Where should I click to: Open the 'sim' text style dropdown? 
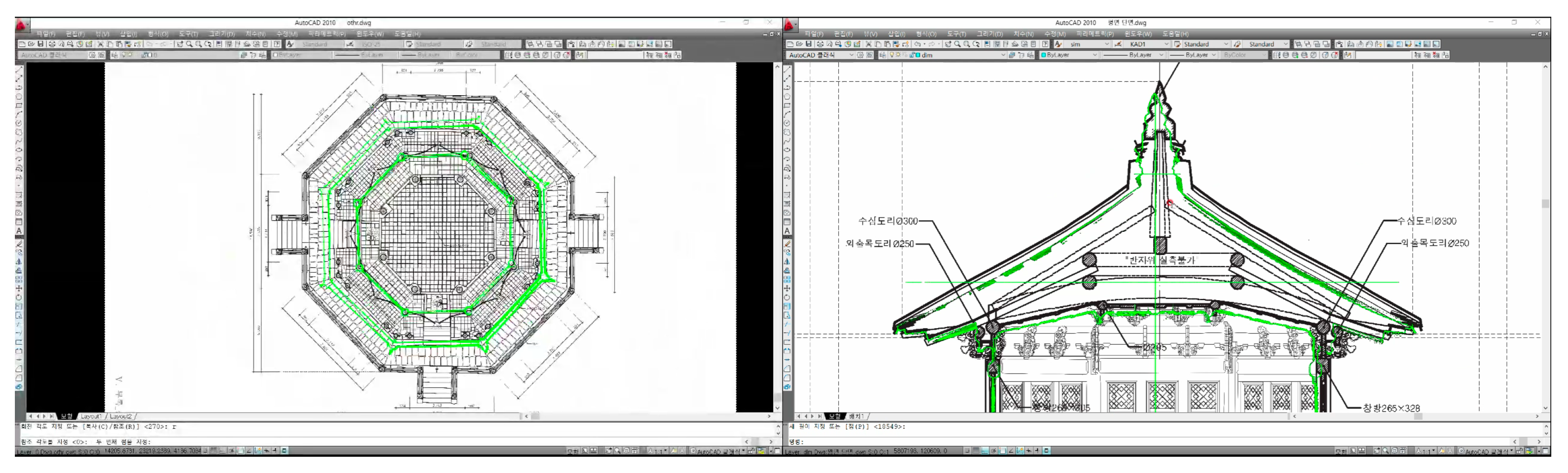[1107, 45]
